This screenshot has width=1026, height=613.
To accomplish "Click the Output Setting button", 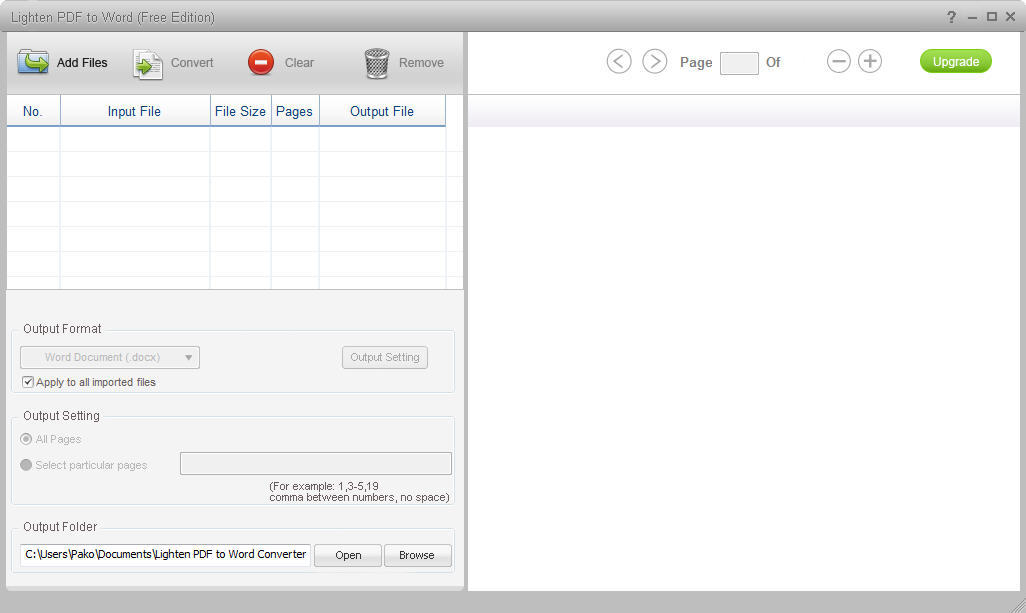I will [x=385, y=357].
